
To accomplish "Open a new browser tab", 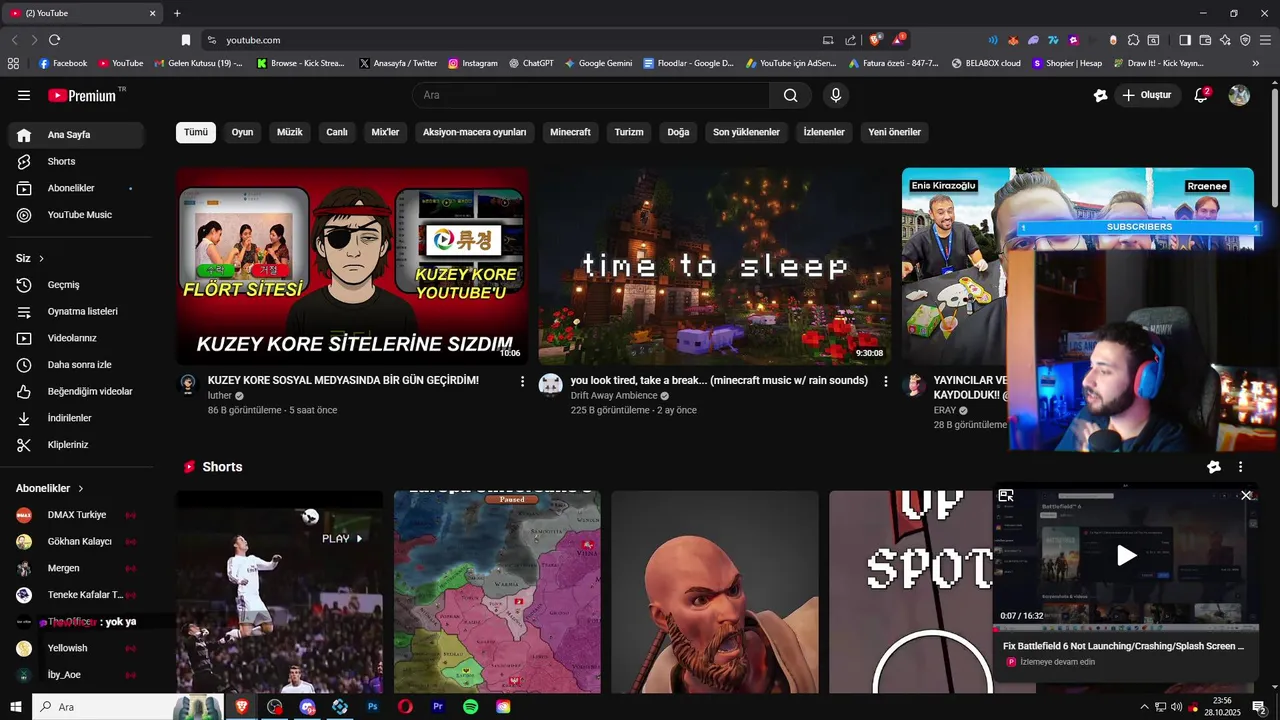I will [x=177, y=13].
